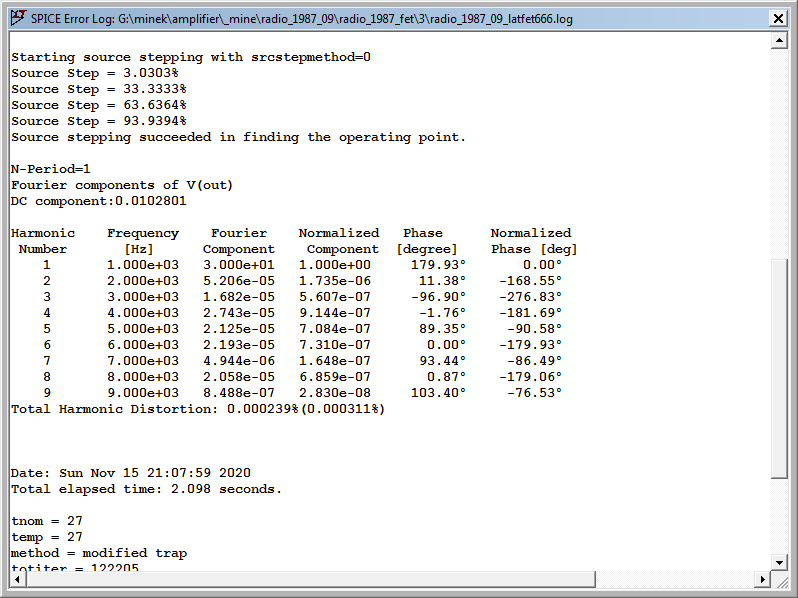The width and height of the screenshot is (798, 598).
Task: Click the normalized component value 7.310e-07
Action: pyautogui.click(x=335, y=345)
